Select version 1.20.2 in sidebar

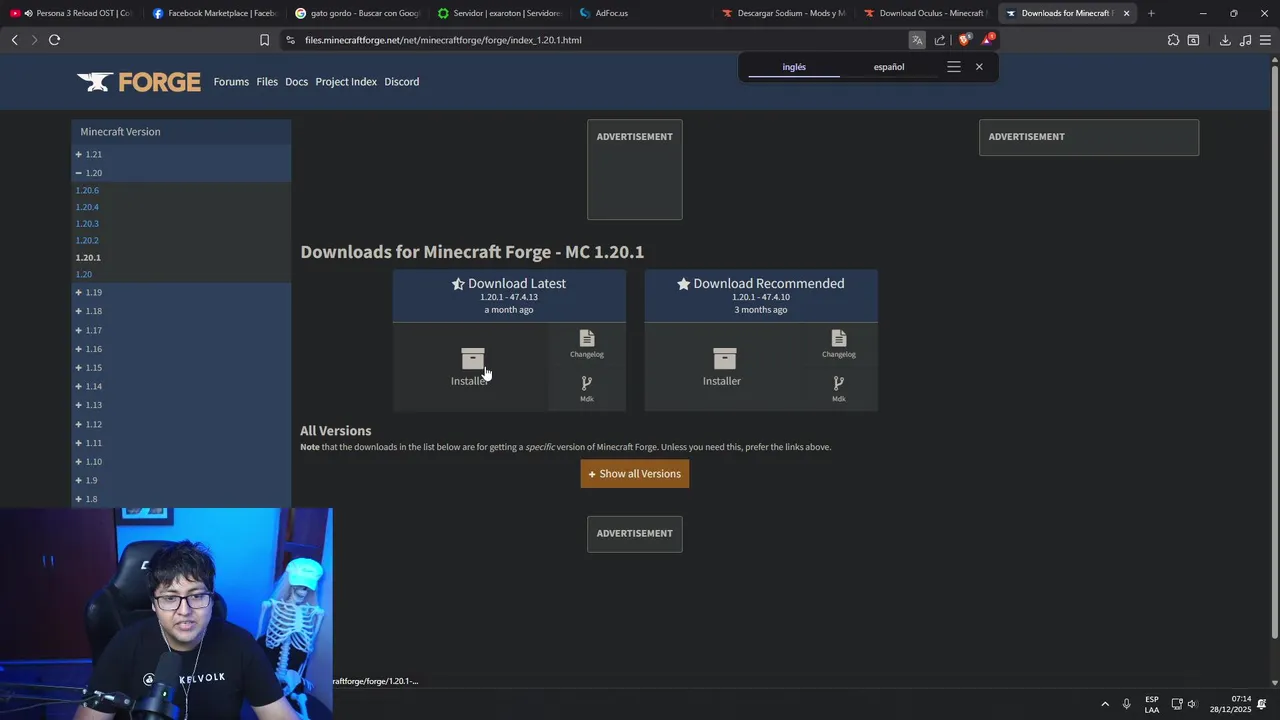(87, 241)
